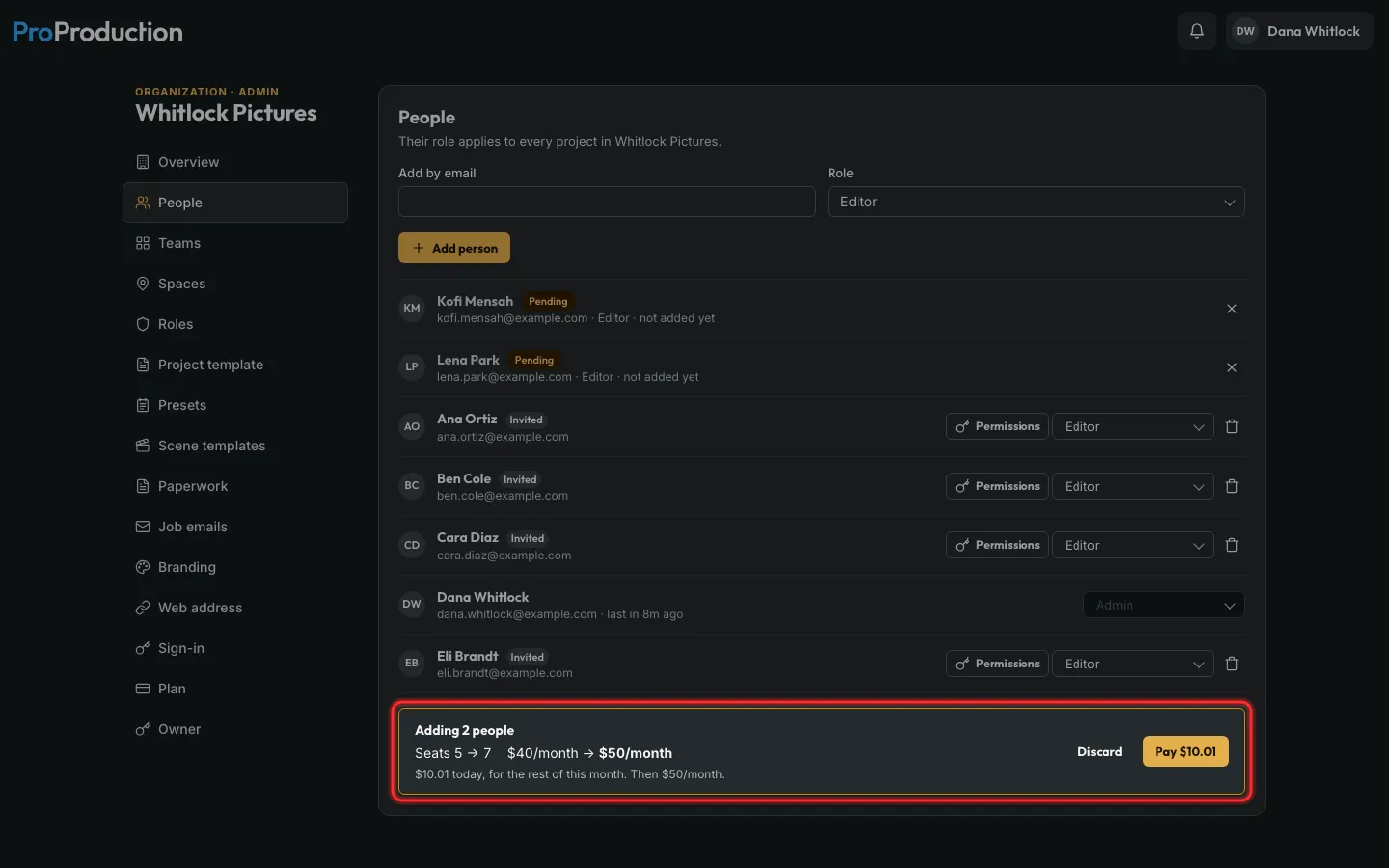Open Eli Brandt's role dropdown
Image resolution: width=1389 pixels, height=868 pixels.
point(1133,664)
